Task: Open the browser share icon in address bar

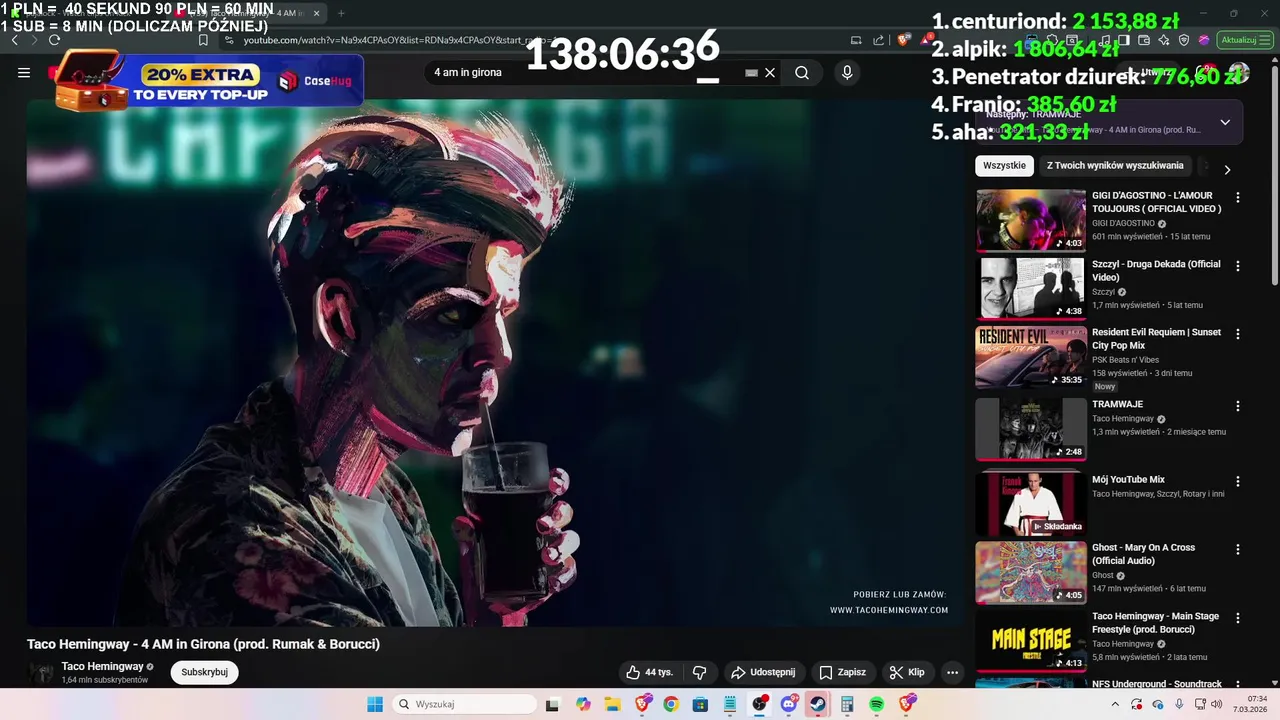Action: point(879,40)
